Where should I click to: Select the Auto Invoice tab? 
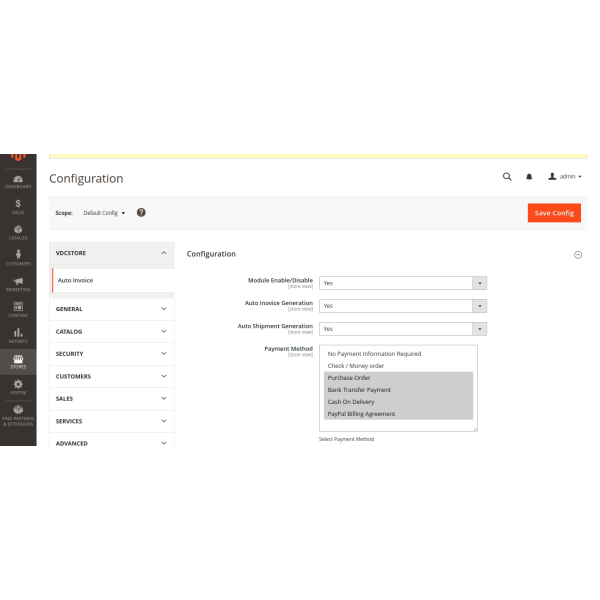coord(76,280)
